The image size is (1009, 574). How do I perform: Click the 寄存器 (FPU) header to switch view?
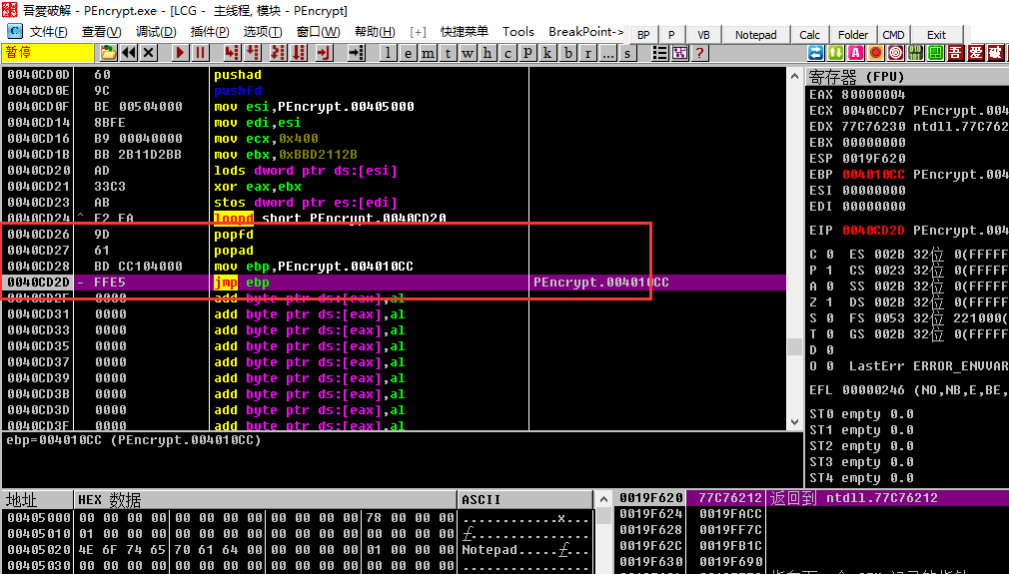pos(856,77)
